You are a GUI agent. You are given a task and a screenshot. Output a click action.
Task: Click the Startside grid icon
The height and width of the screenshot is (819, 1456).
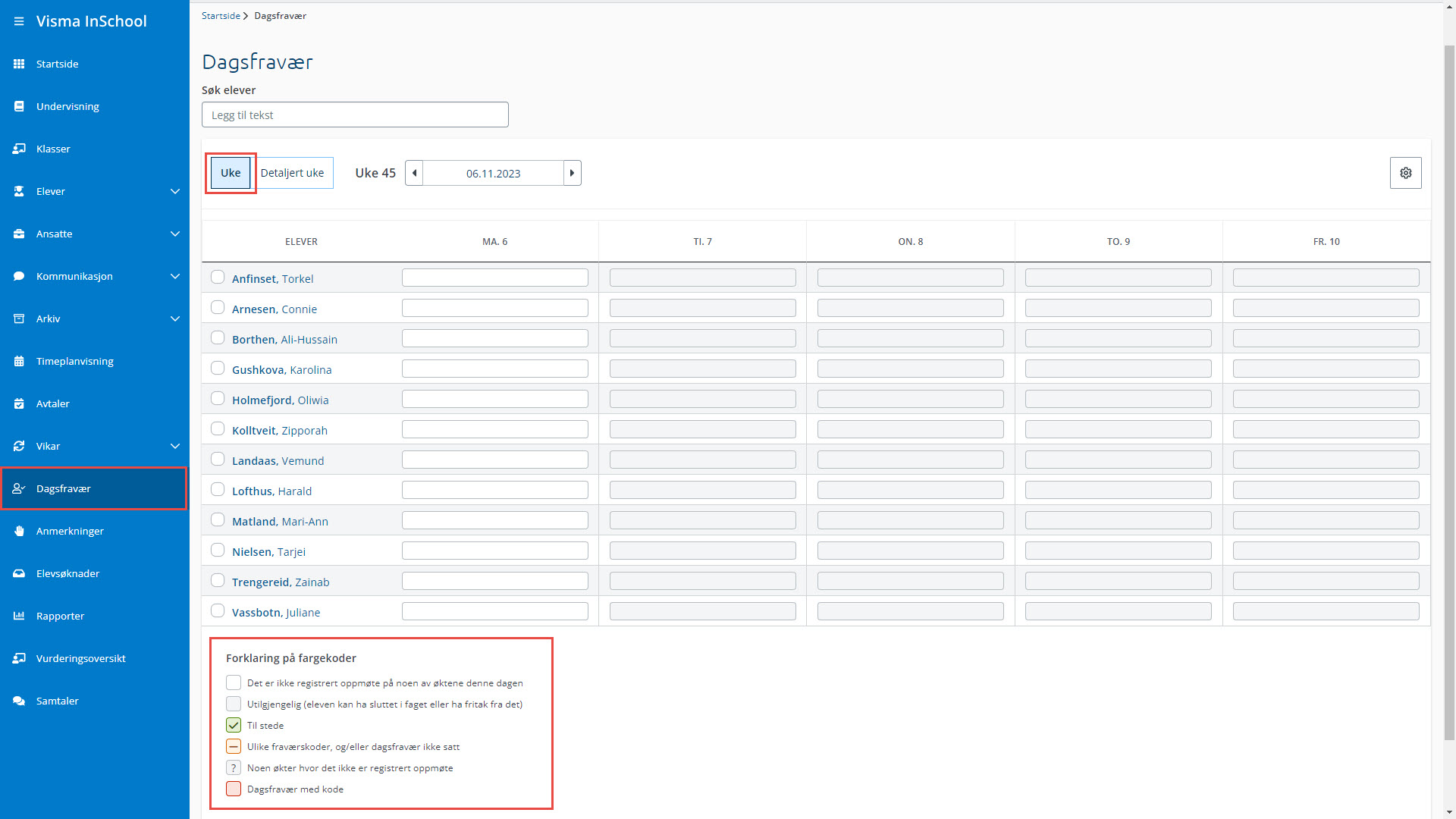(19, 64)
